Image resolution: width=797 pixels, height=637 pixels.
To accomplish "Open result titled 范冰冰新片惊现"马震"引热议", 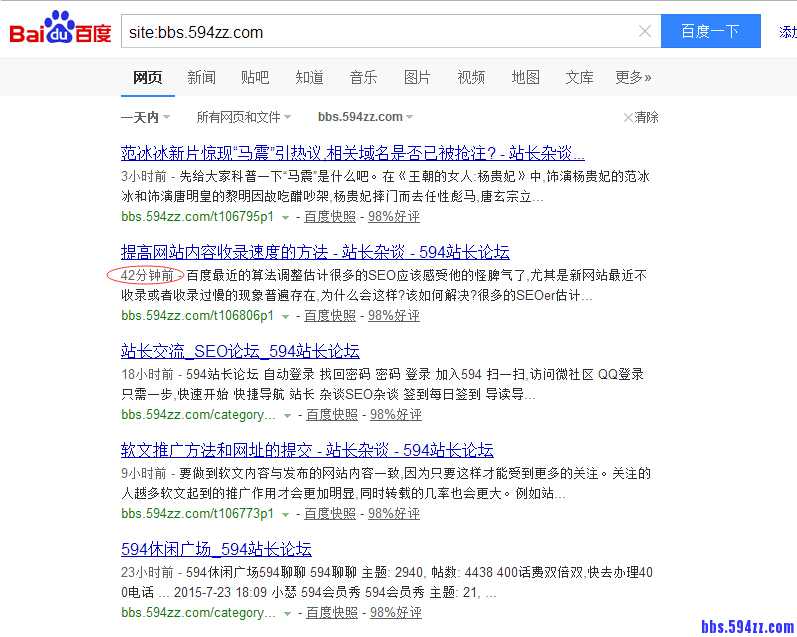I will tap(353, 153).
